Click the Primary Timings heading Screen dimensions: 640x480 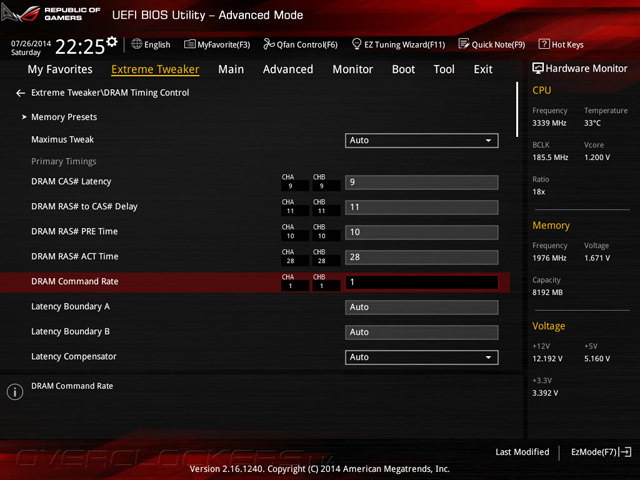coord(64,162)
